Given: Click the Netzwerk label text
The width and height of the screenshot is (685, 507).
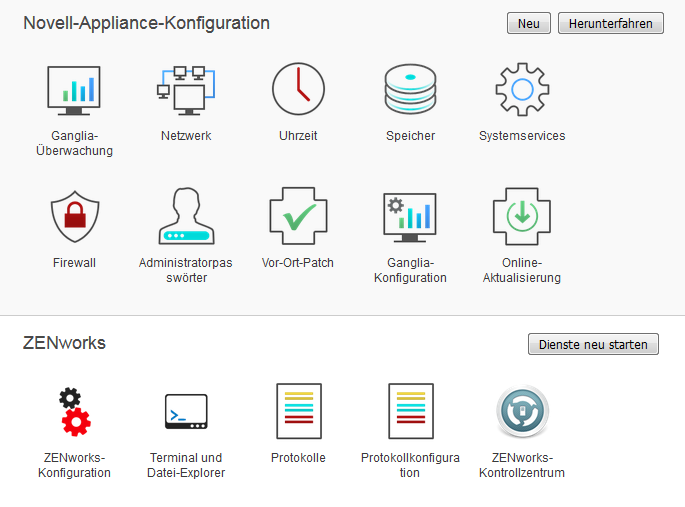Looking at the screenshot, I should point(186,136).
